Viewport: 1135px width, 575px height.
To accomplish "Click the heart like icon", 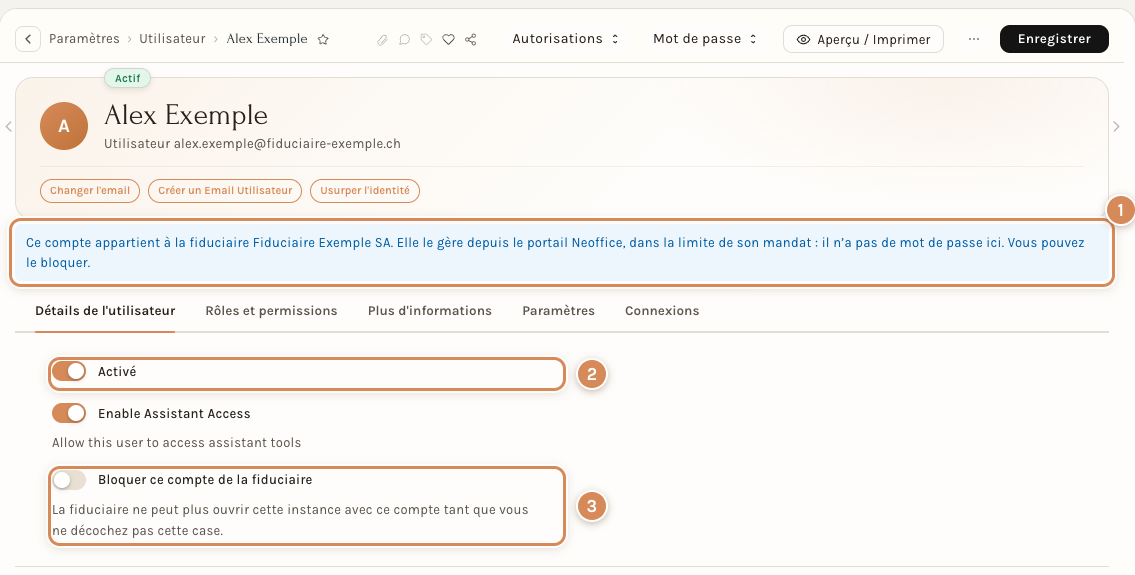I will 449,40.
